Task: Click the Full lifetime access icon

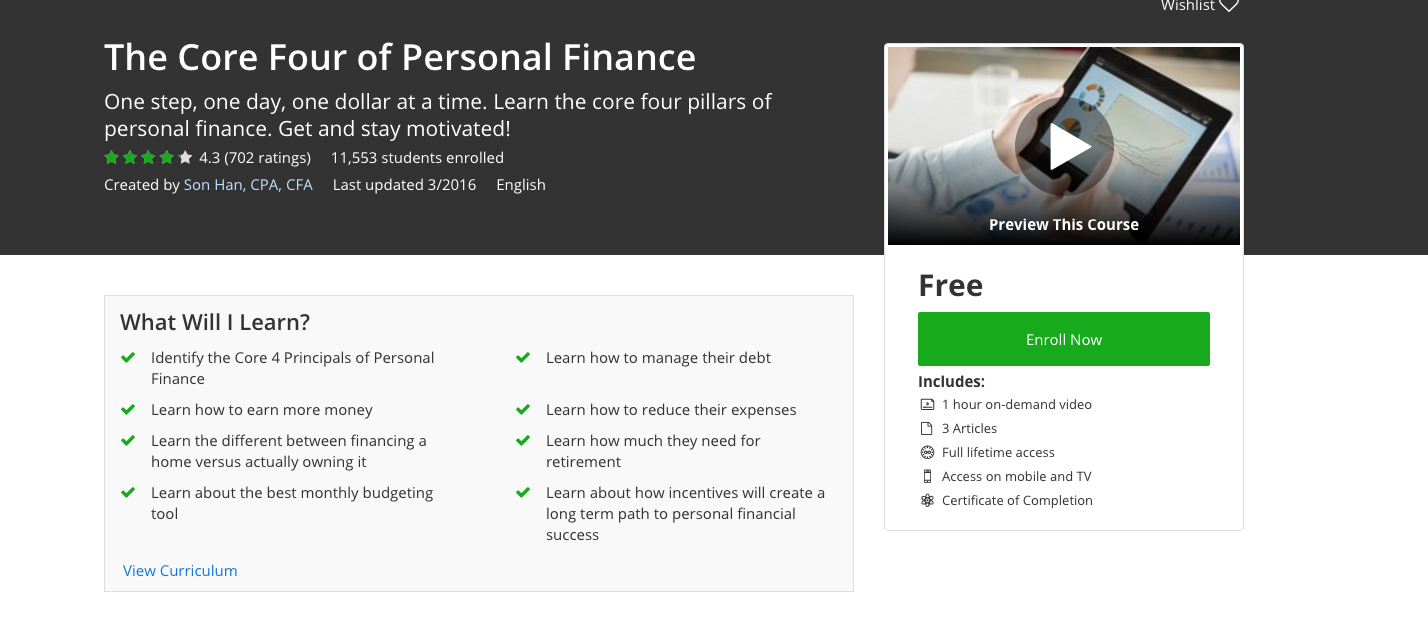Action: click(x=926, y=453)
